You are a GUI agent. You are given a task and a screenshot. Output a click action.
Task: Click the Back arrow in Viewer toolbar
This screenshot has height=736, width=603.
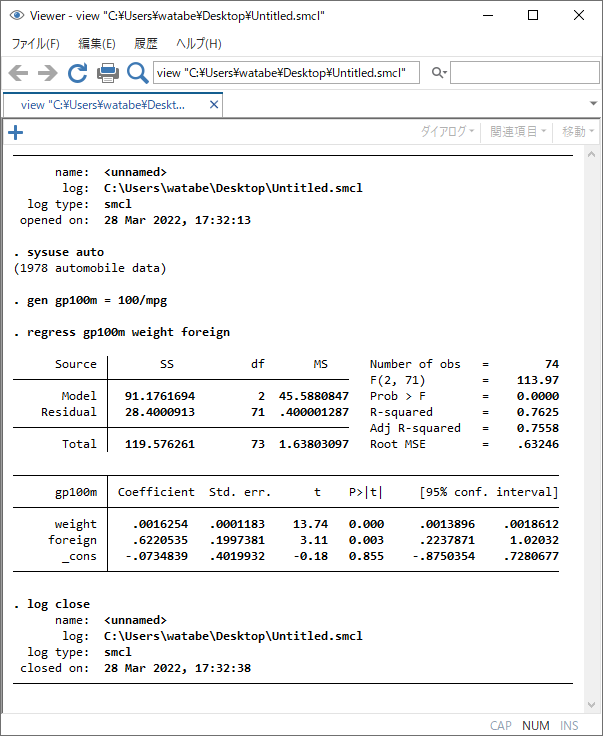pyautogui.click(x=18, y=73)
